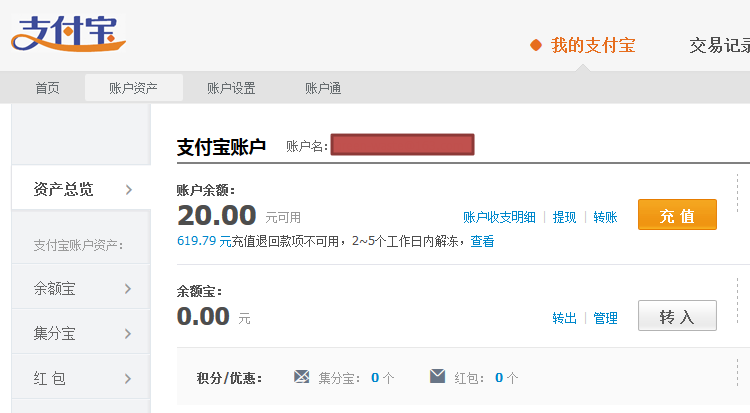Open 账户收支明细 link
The image size is (750, 413).
[x=499, y=217]
